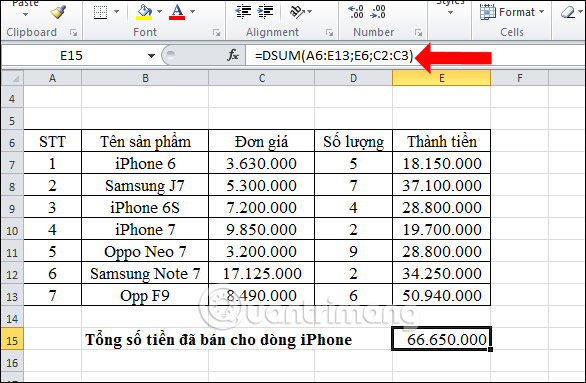
Task: Click the Clear eraser icon
Action: 568,12
